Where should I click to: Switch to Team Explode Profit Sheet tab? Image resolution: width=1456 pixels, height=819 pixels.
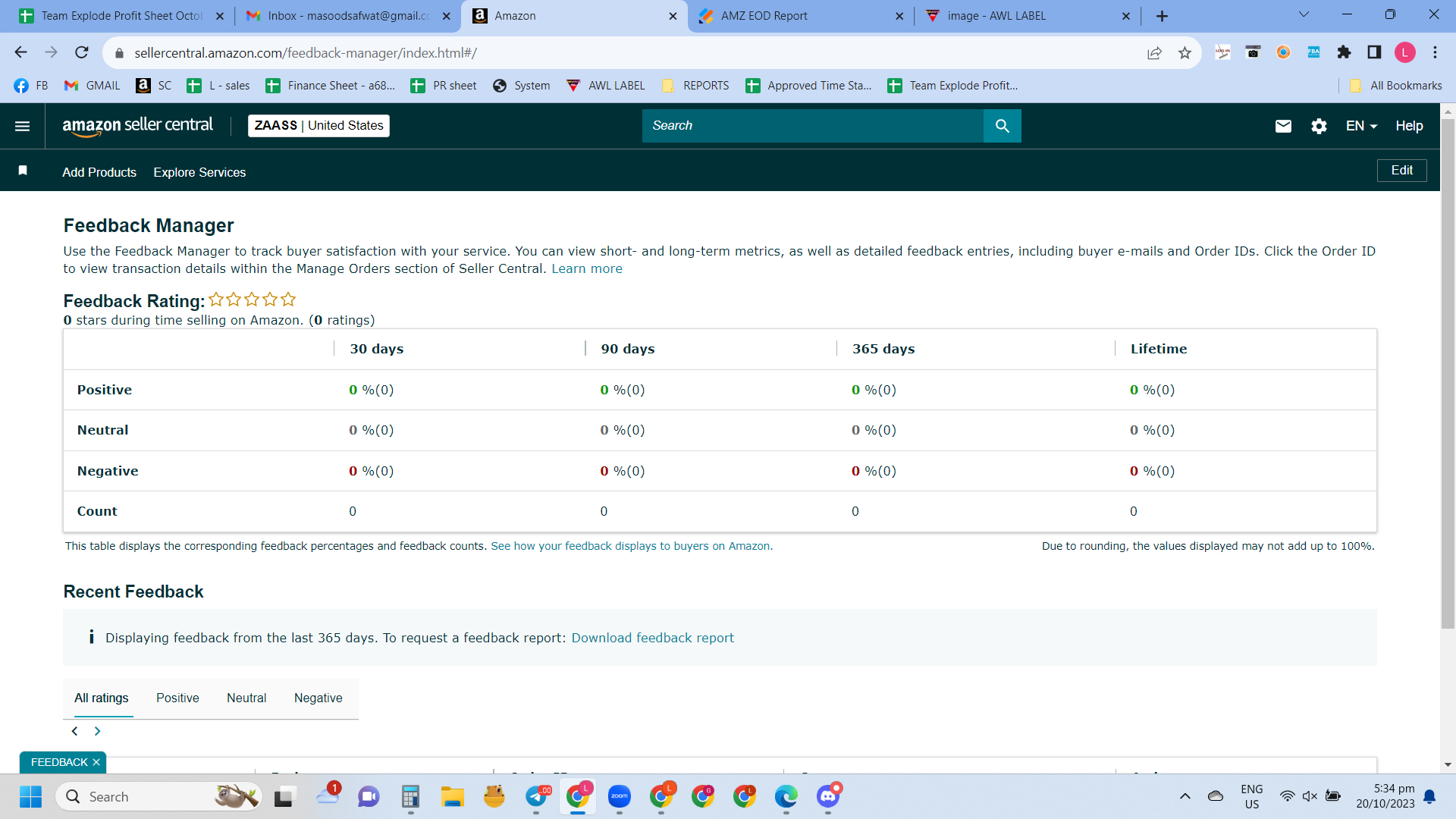point(121,16)
